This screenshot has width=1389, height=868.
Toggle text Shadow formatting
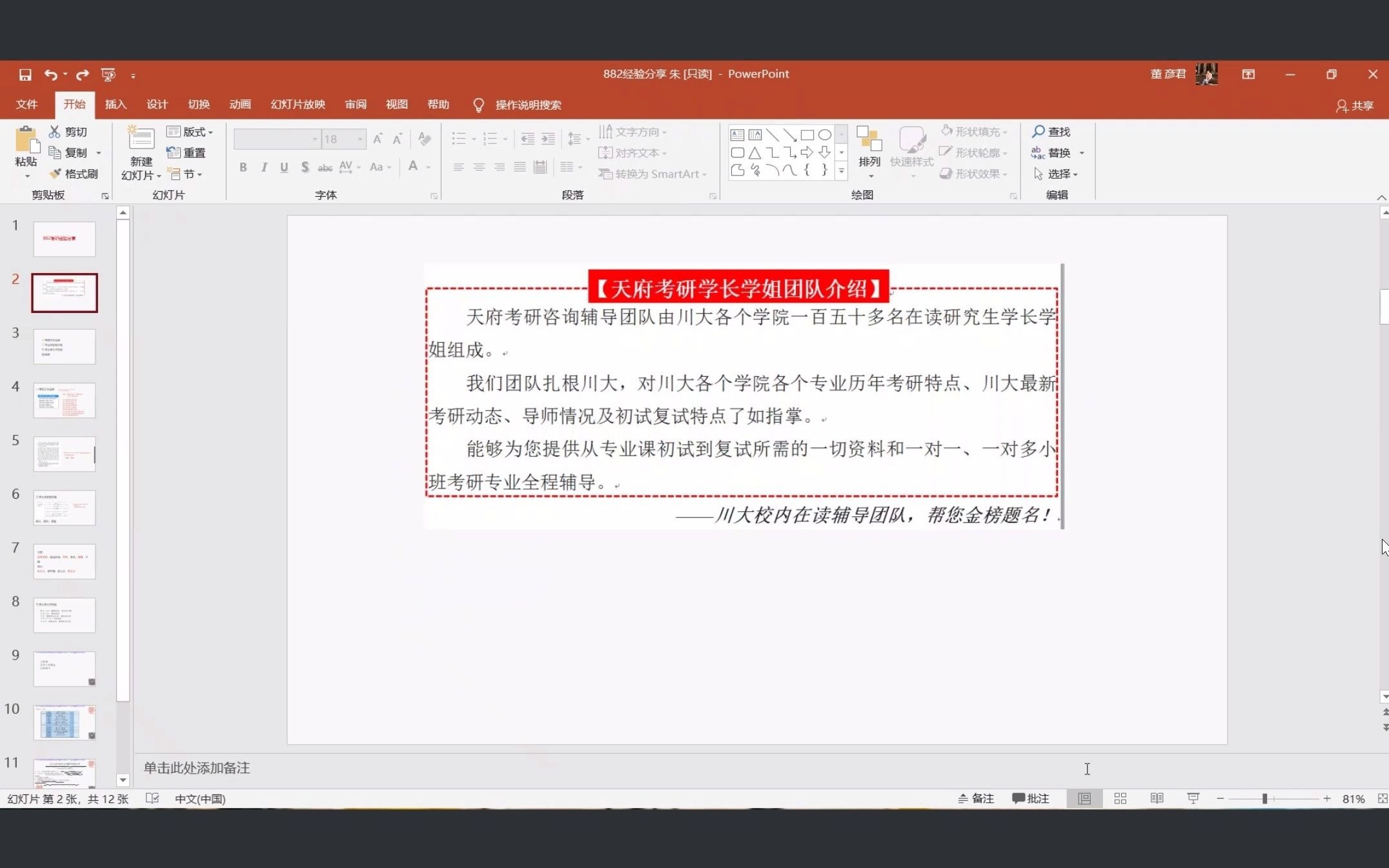pyautogui.click(x=305, y=167)
